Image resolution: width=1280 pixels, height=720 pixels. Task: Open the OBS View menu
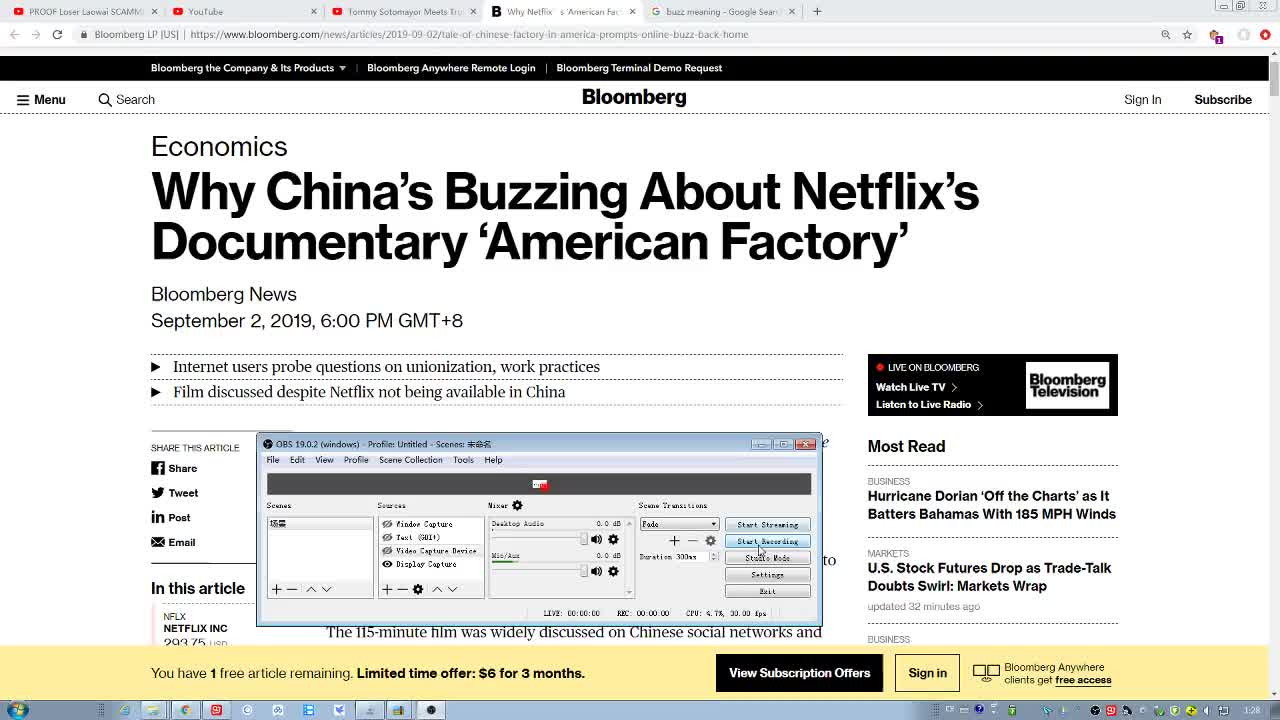point(324,460)
